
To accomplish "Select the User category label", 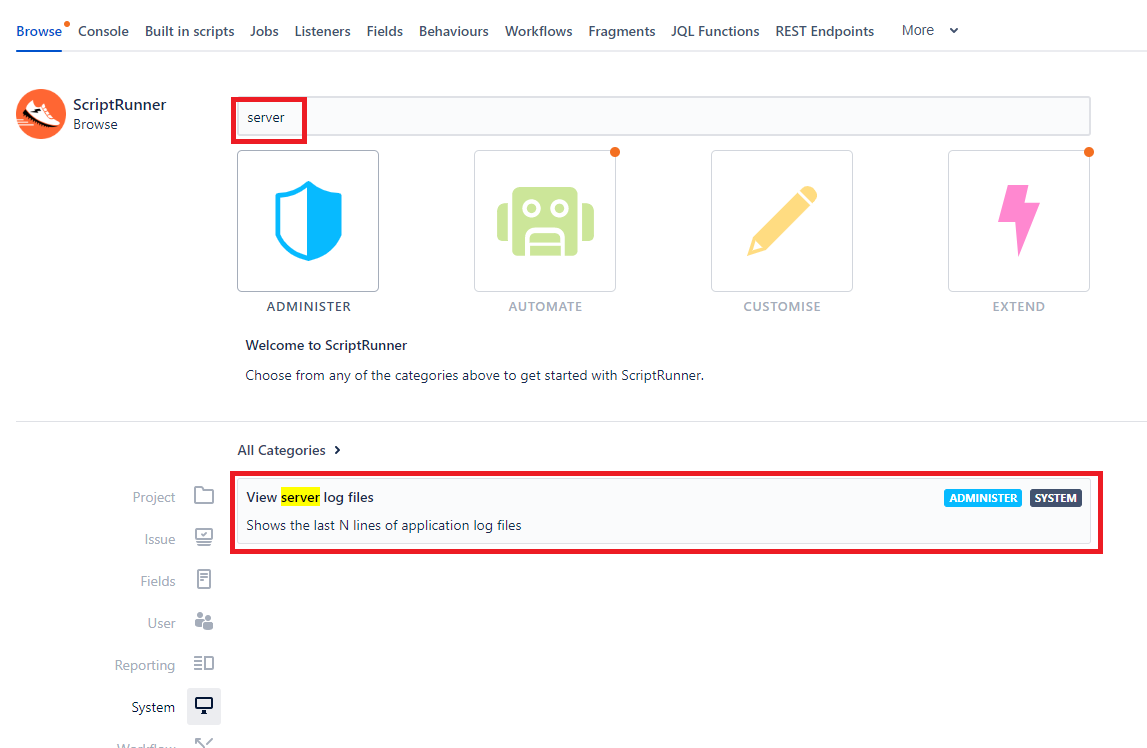I will tap(162, 623).
